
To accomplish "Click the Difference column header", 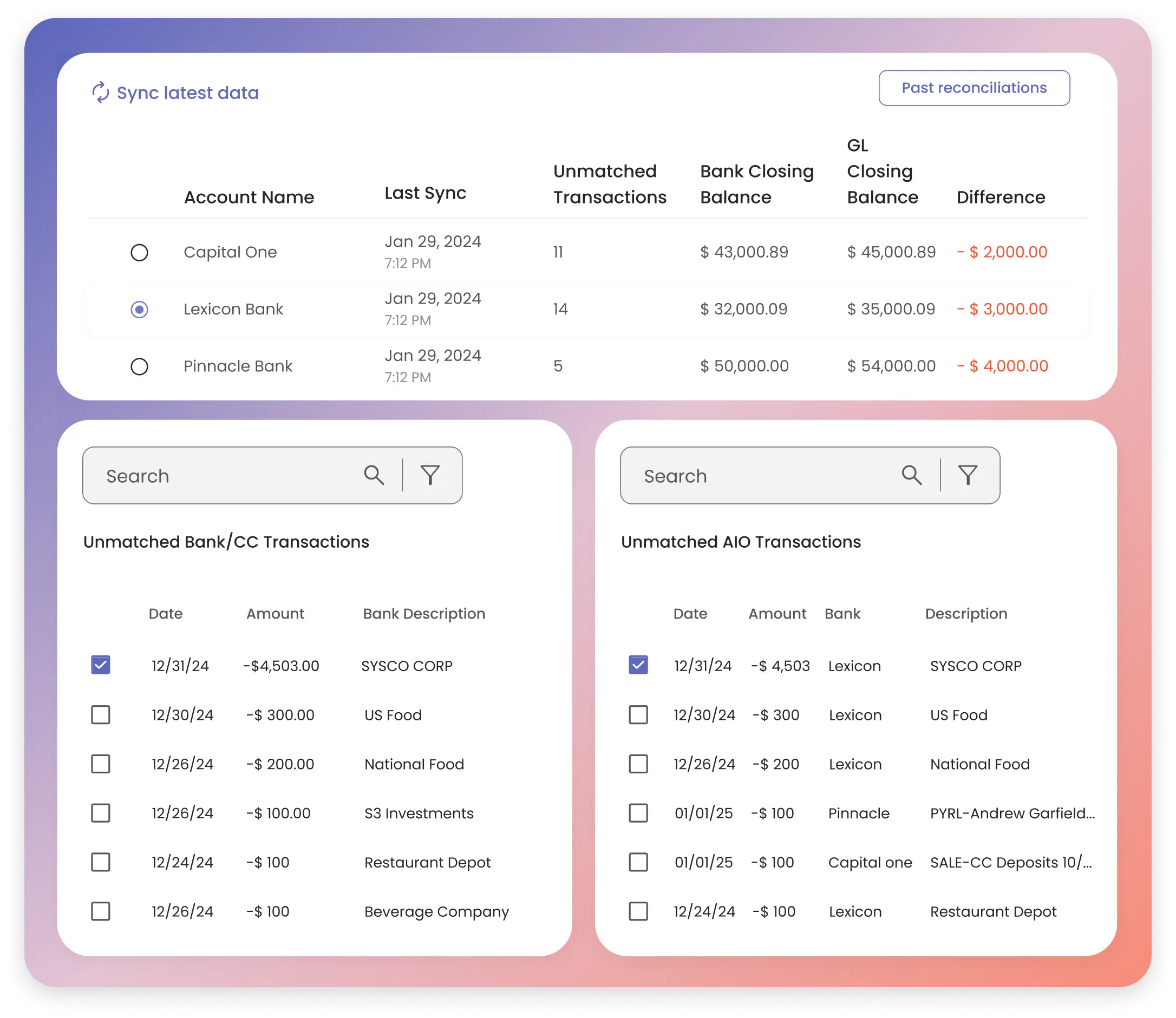I will coord(1001,197).
